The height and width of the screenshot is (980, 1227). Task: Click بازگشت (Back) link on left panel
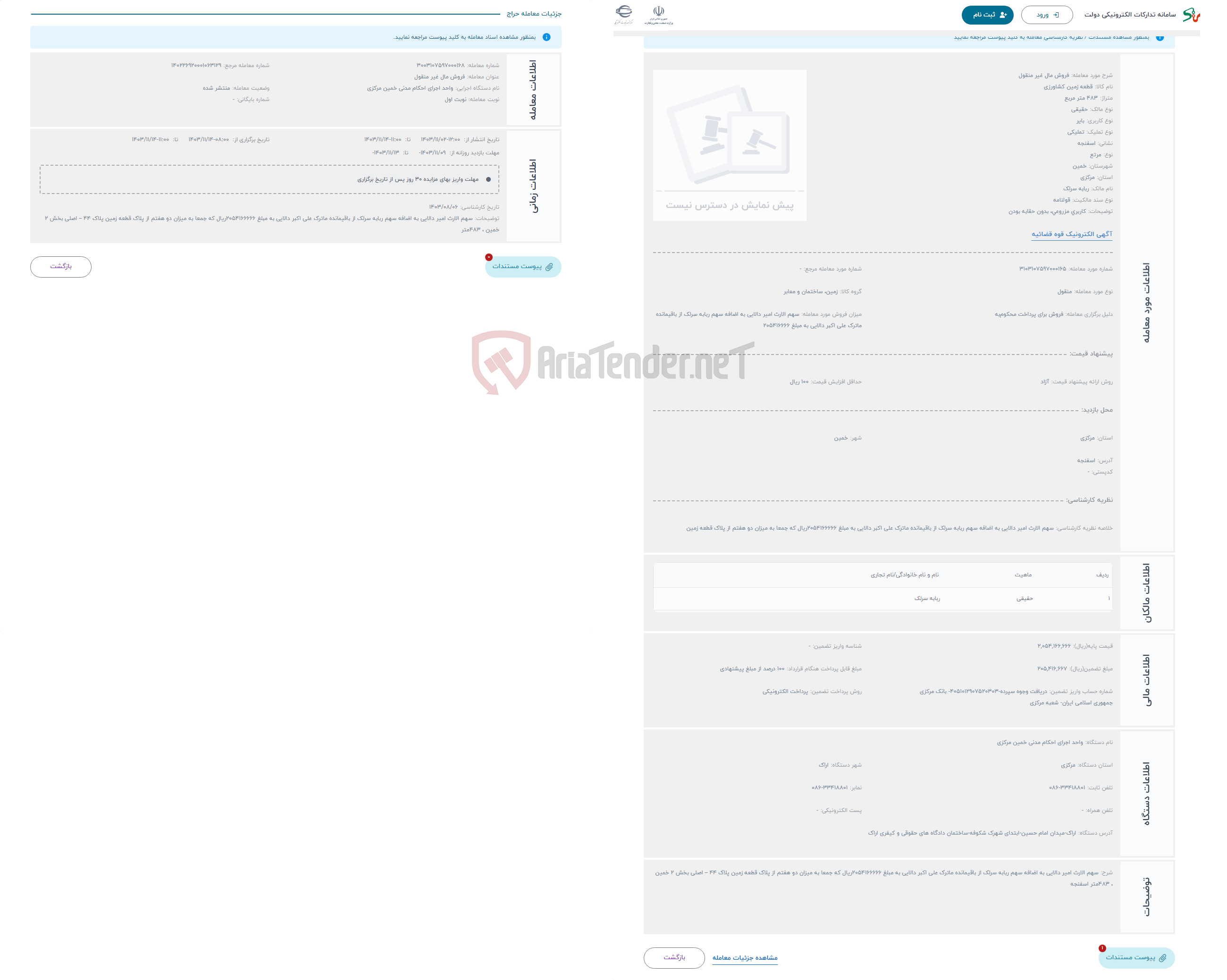(x=61, y=266)
